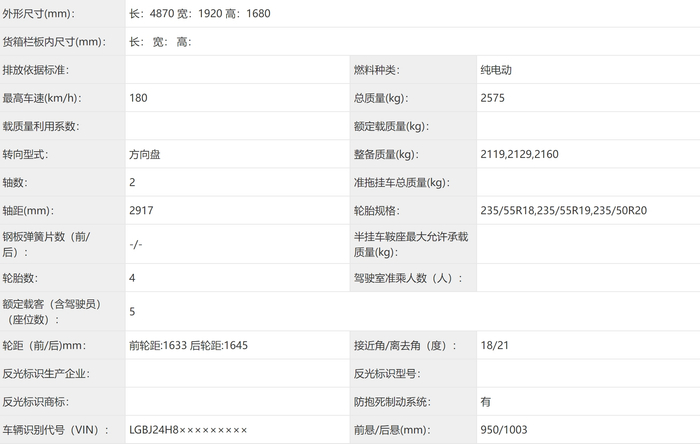Select the 排放依据标准 label cell
The image size is (700, 444).
click(62, 70)
